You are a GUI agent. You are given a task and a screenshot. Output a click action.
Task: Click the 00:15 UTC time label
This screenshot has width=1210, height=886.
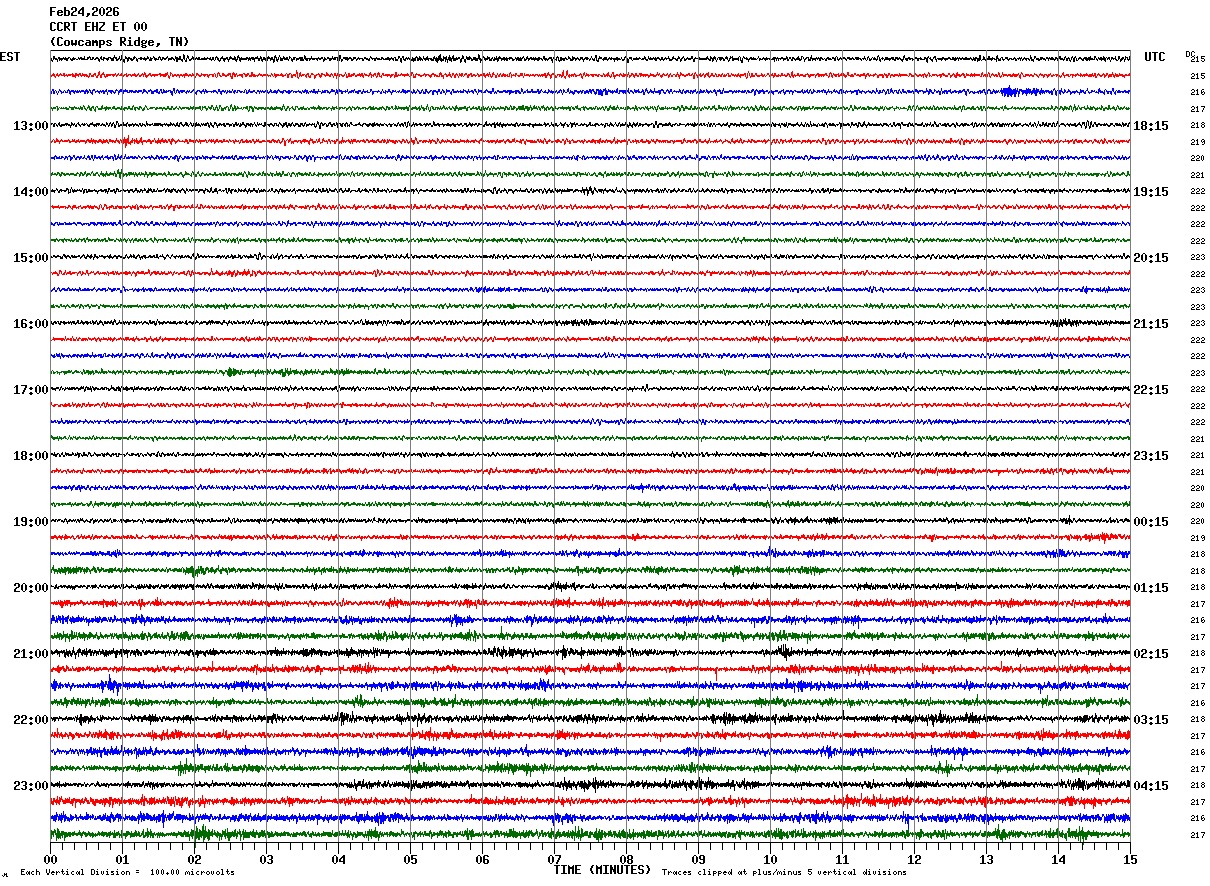point(1151,522)
